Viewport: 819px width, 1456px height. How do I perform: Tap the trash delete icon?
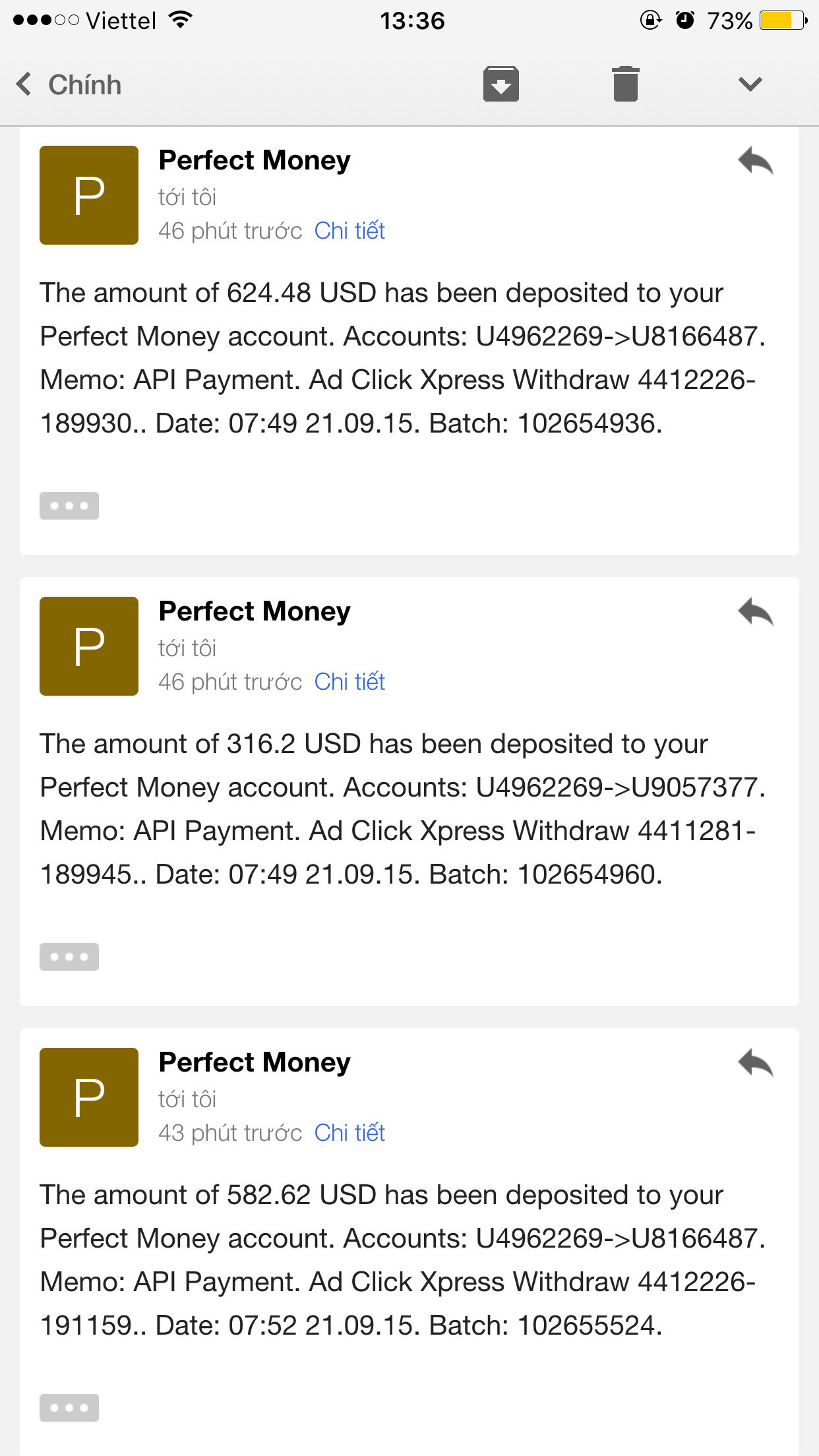pyautogui.click(x=625, y=84)
